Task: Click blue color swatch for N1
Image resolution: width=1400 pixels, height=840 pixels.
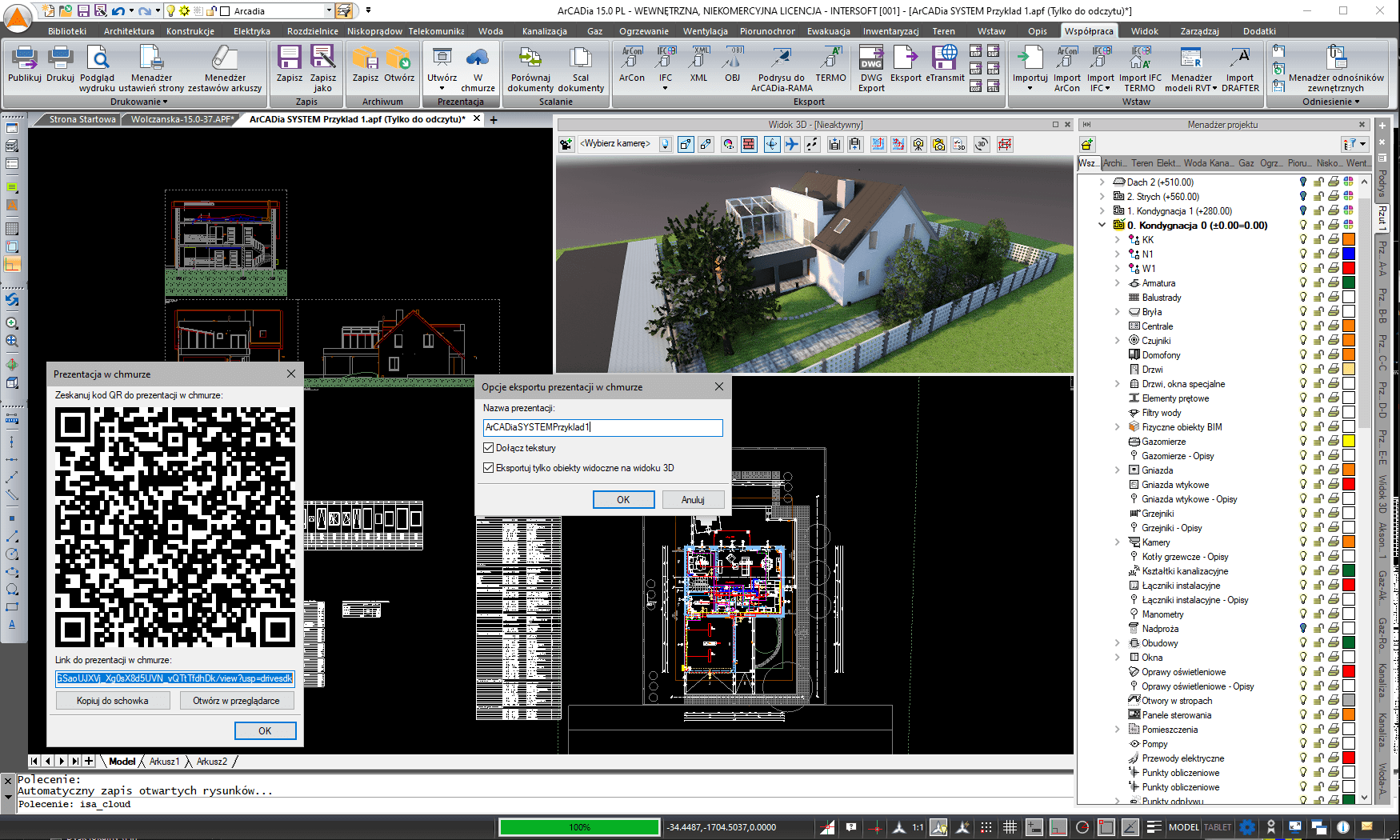Action: [1349, 254]
